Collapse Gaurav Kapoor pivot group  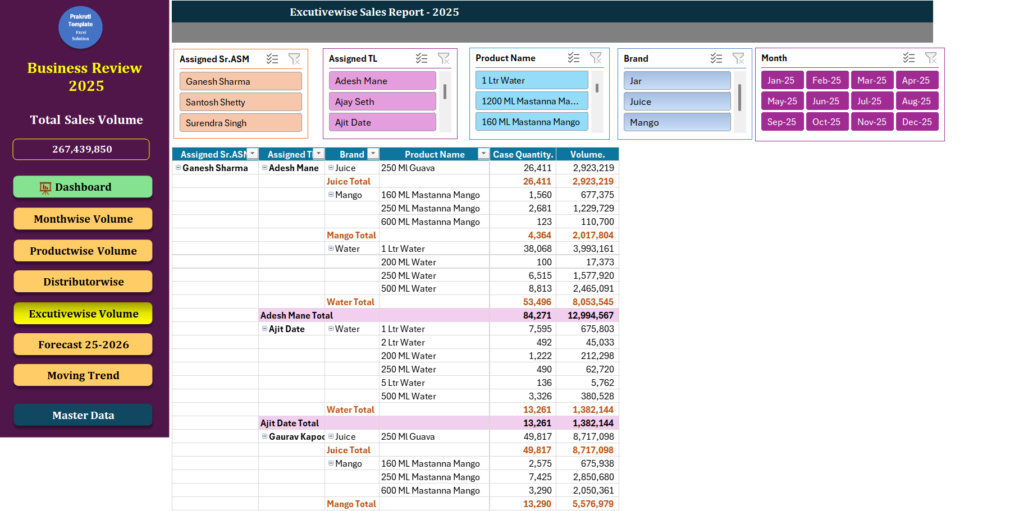point(264,436)
